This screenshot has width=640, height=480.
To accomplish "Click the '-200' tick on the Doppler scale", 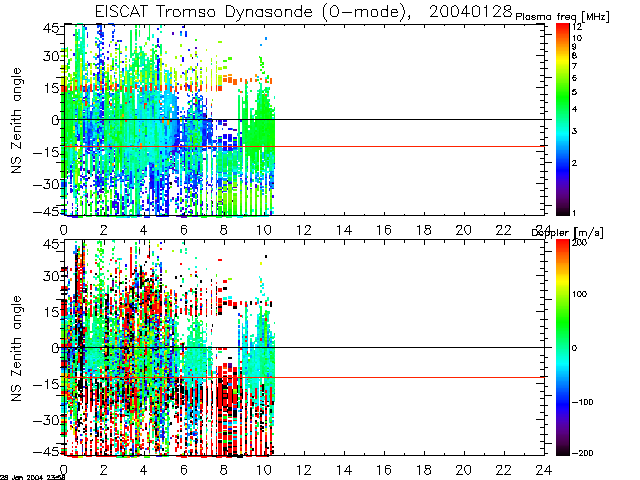I will coord(582,453).
